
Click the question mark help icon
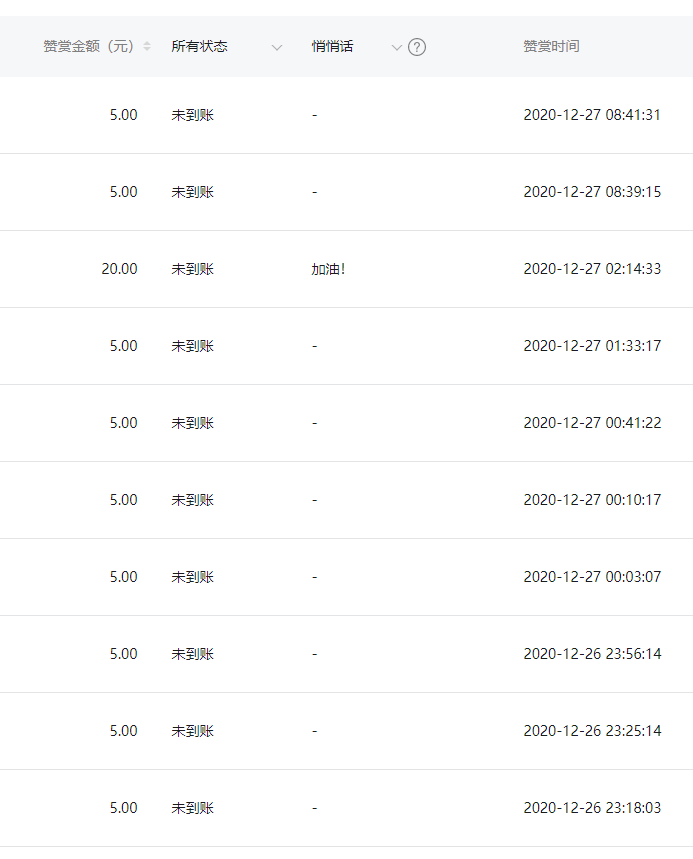(417, 47)
